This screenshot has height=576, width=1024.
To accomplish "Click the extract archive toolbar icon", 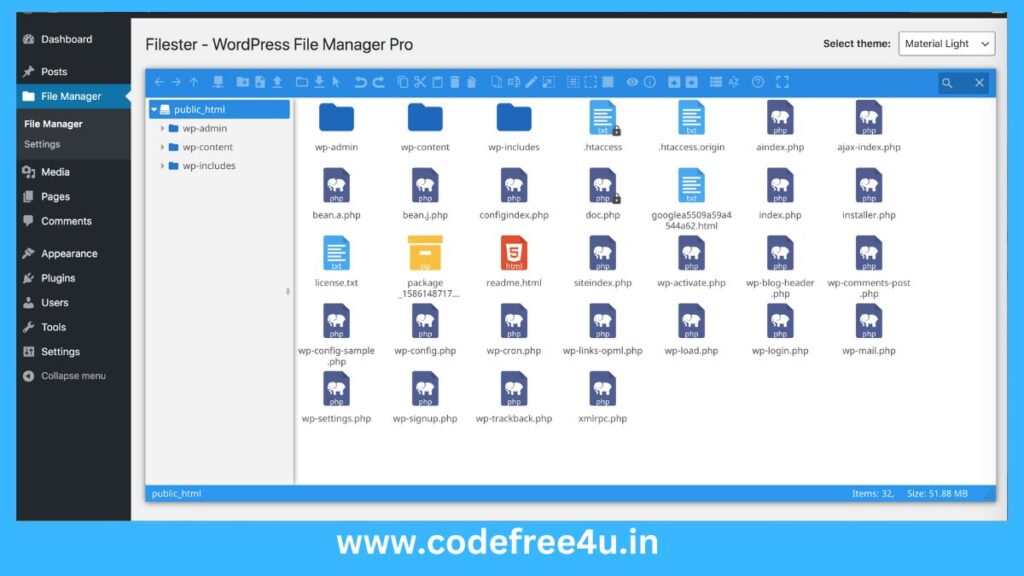I will [x=674, y=82].
